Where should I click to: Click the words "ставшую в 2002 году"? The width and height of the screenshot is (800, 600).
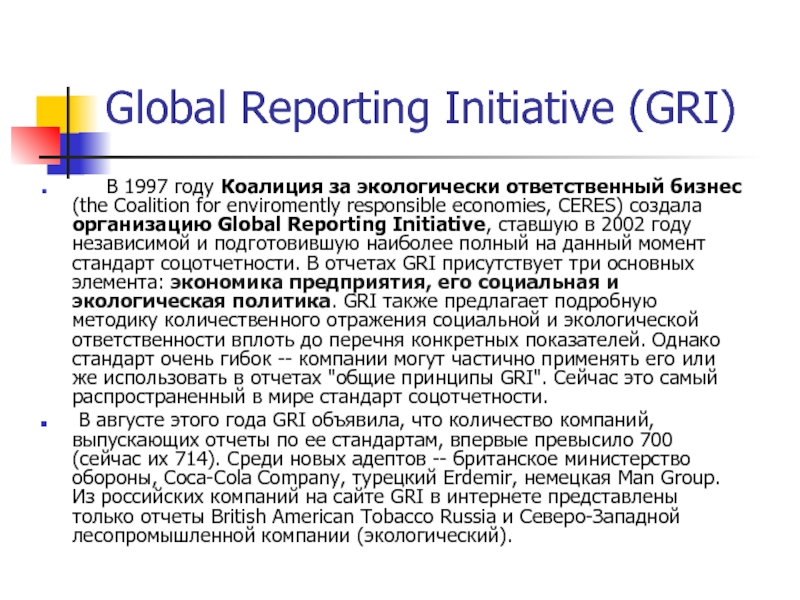click(x=594, y=225)
